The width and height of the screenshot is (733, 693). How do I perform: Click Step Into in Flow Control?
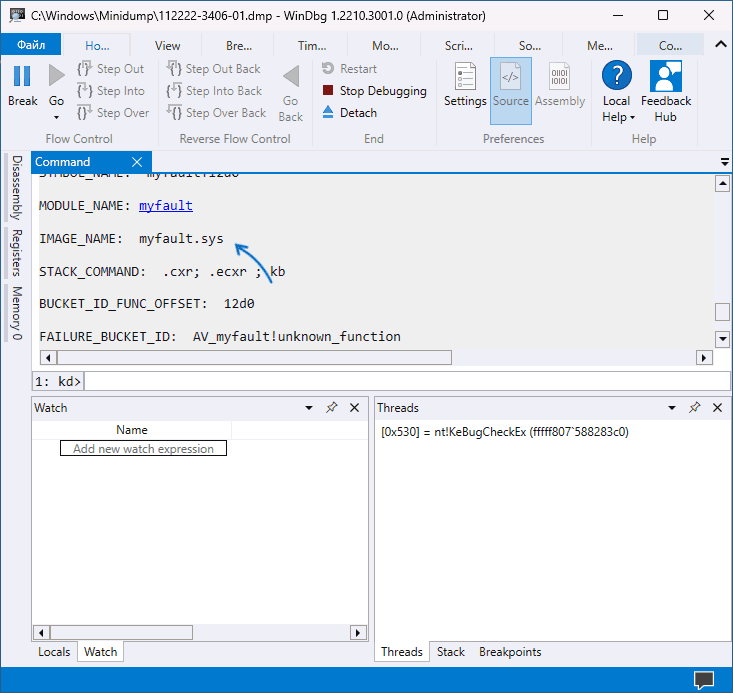click(111, 91)
